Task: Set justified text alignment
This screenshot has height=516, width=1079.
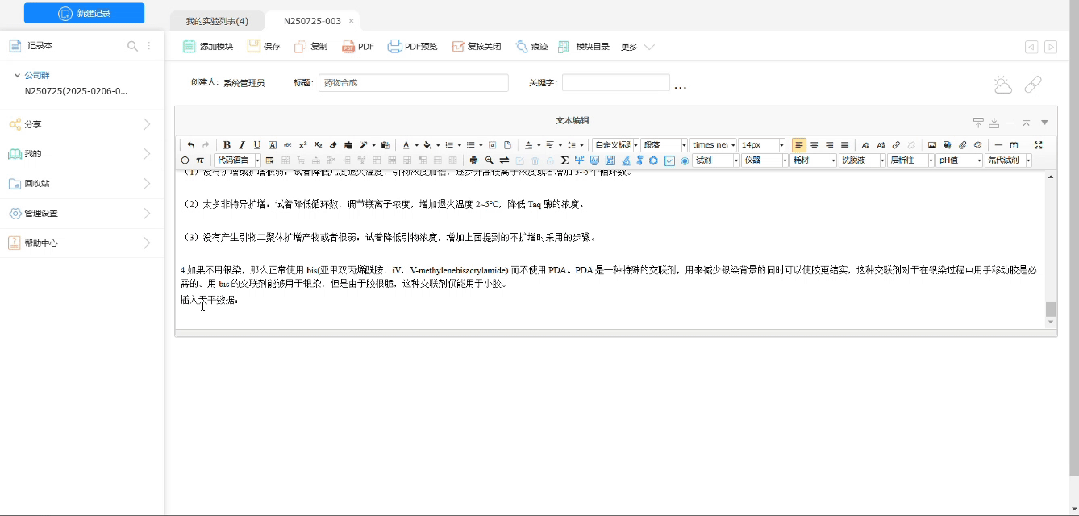Action: tap(844, 145)
